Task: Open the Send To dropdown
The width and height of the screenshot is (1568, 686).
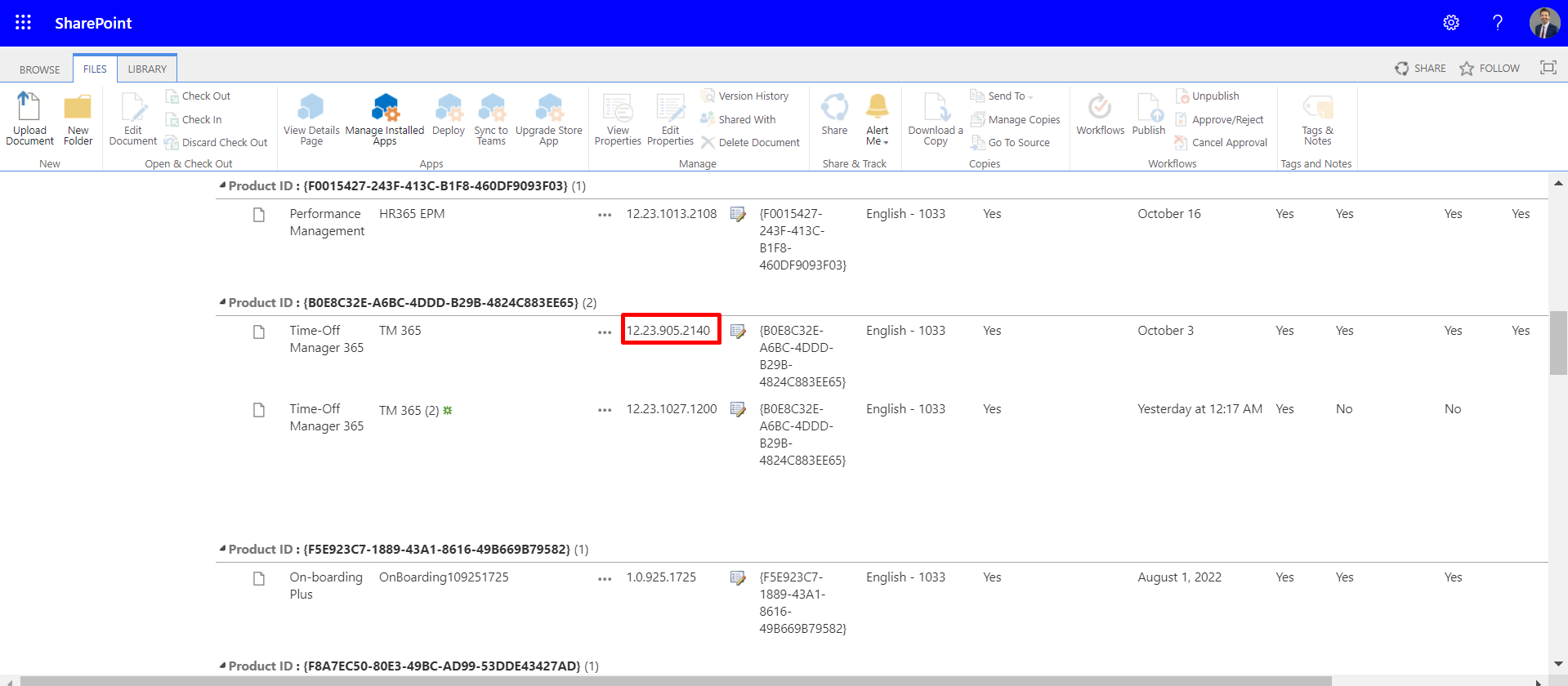Action: click(1003, 96)
